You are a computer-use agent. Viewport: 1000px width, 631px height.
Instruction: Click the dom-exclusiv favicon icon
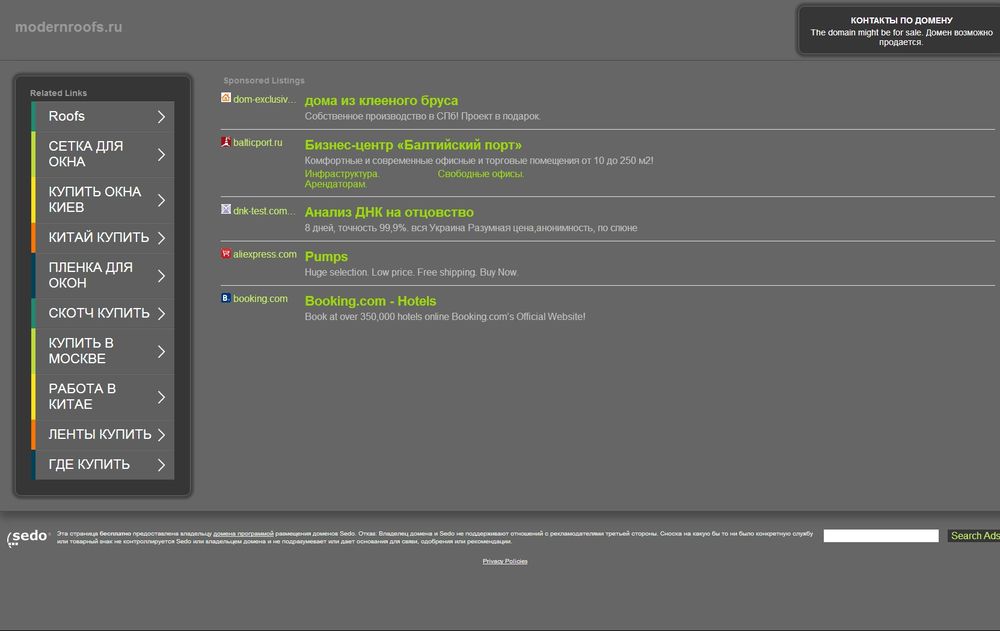[x=226, y=98]
